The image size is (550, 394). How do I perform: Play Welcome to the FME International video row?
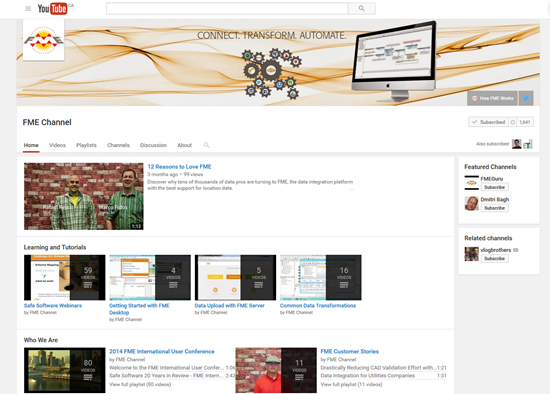coord(172,368)
